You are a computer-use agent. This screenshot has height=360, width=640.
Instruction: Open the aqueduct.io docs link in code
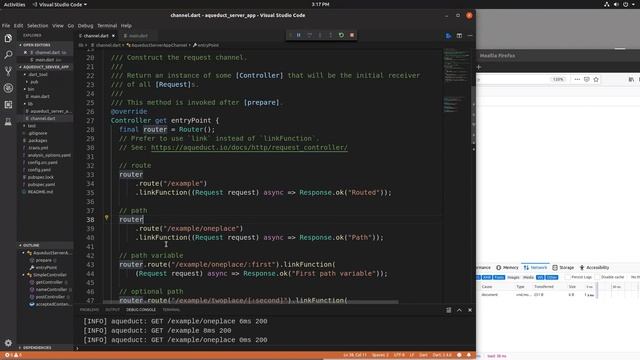click(x=249, y=147)
